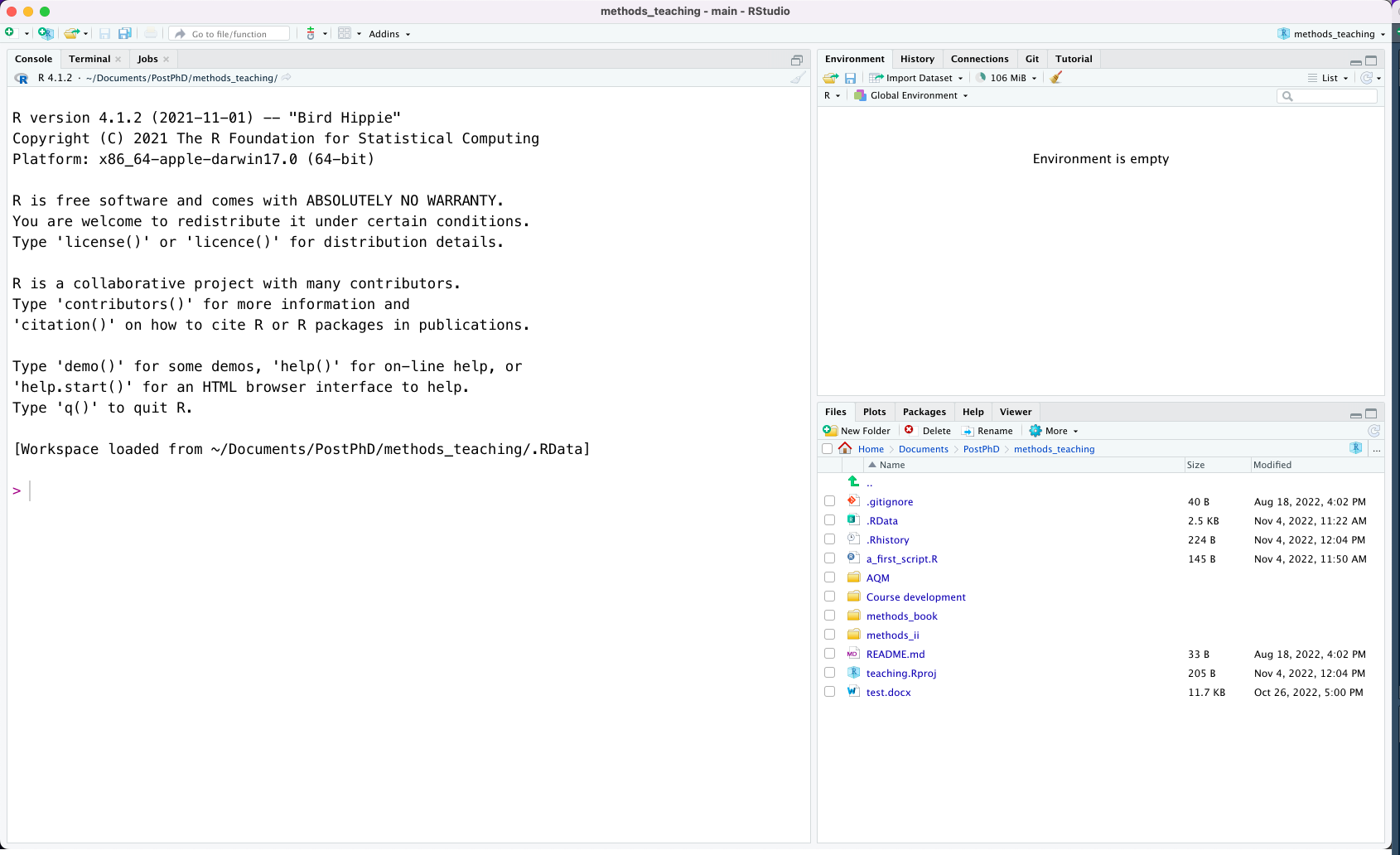Tick the checkbox for a_first_script.R

coord(828,558)
